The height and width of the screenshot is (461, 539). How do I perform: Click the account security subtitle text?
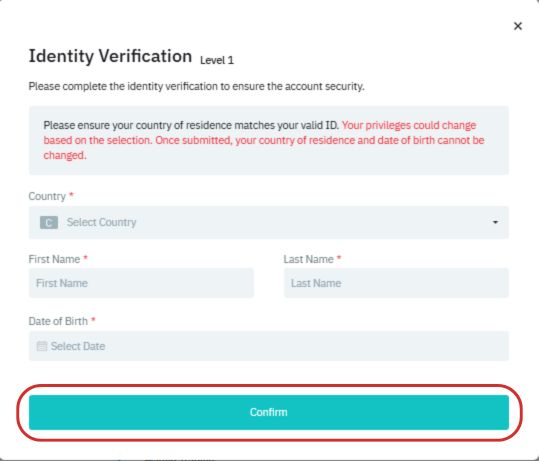click(196, 86)
